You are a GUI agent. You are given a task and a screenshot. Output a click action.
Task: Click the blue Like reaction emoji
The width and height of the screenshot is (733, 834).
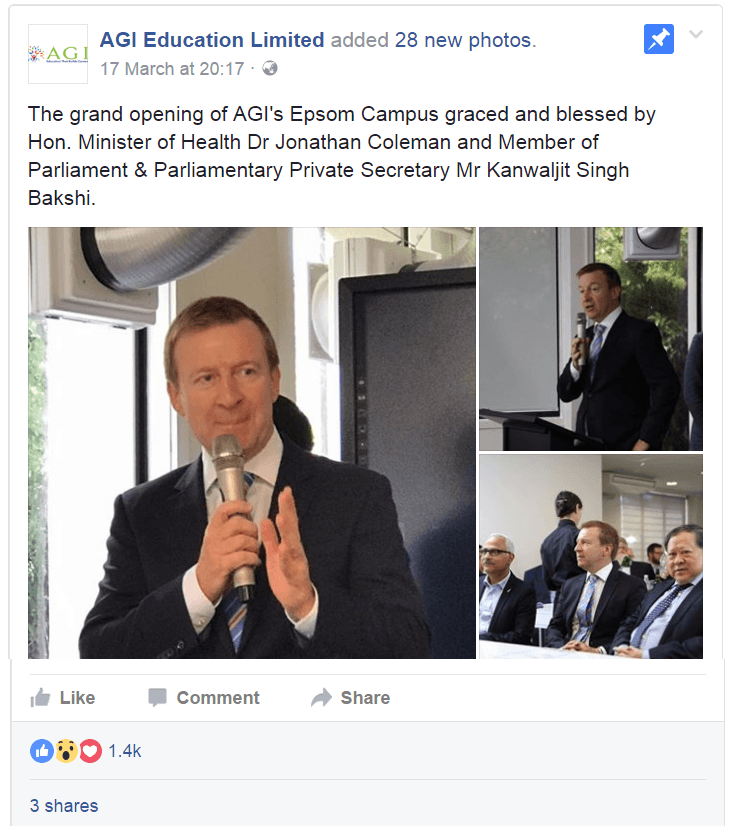41,751
